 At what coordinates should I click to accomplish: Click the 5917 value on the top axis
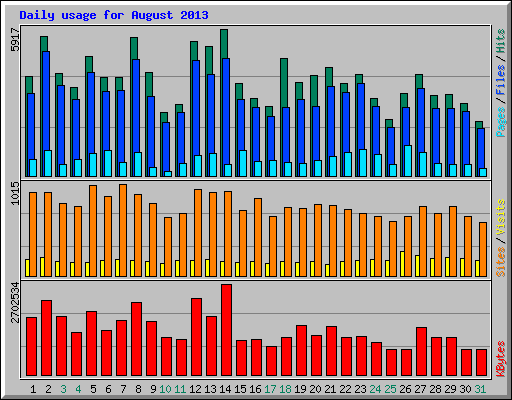(15, 40)
